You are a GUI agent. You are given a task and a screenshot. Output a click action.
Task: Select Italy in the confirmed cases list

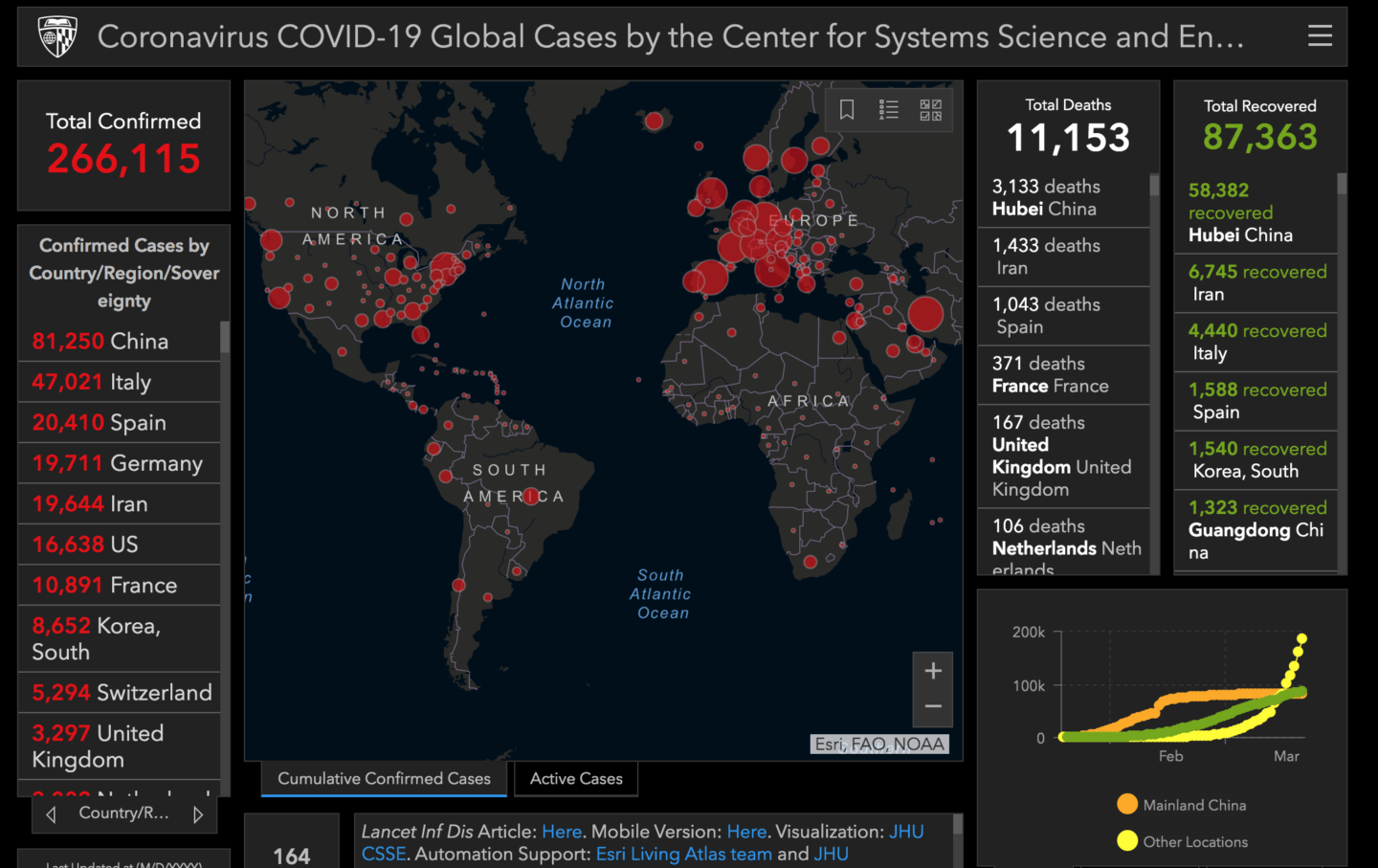pyautogui.click(x=119, y=381)
